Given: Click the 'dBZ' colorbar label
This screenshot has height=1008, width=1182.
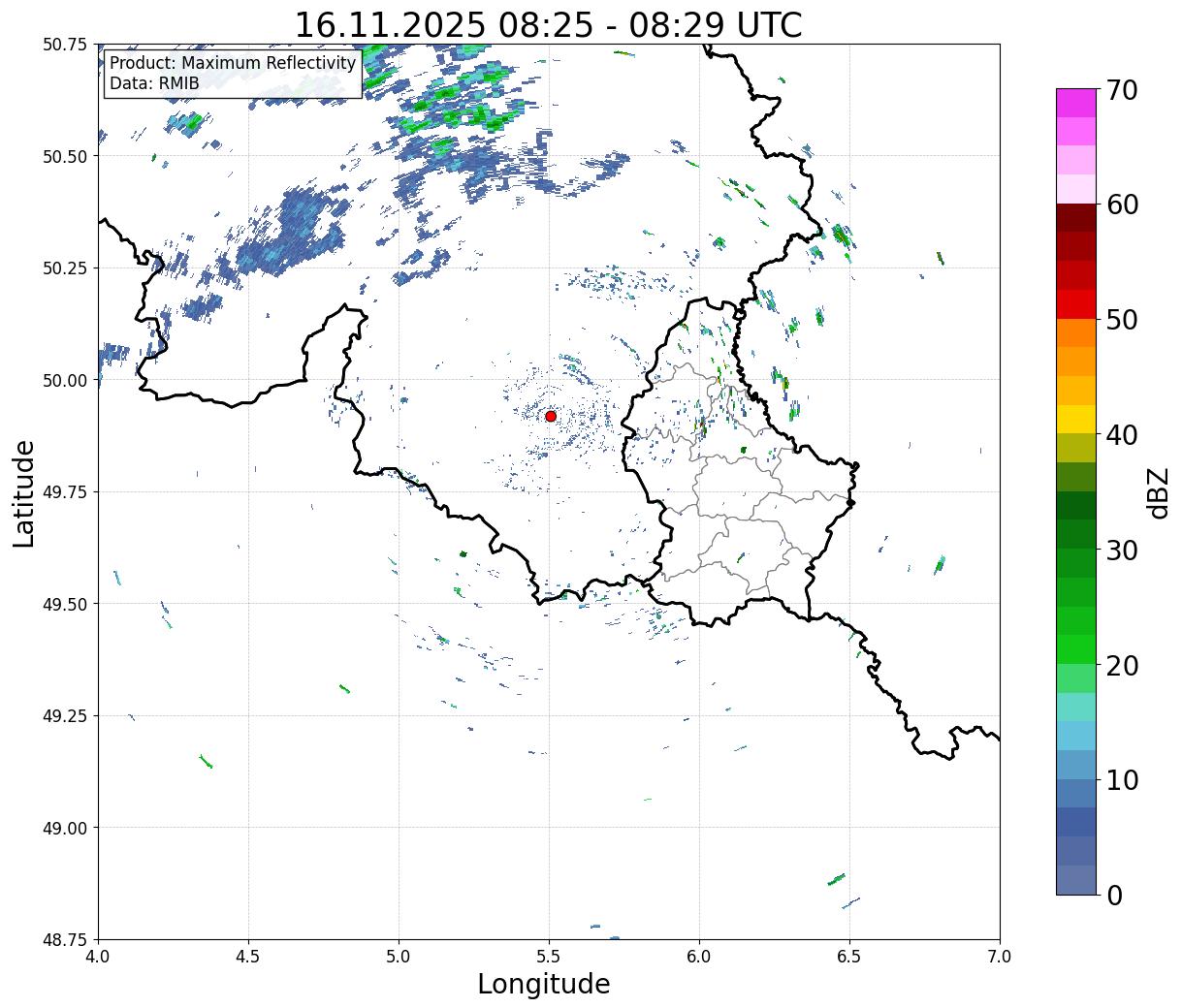Looking at the screenshot, I should (1159, 491).
